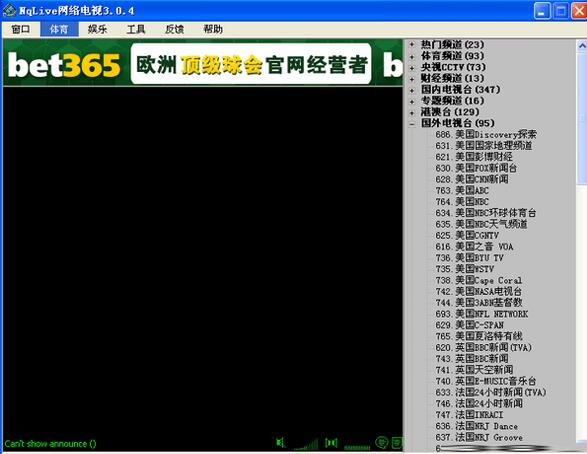Expand the 港澳台 (129) category

point(412,112)
